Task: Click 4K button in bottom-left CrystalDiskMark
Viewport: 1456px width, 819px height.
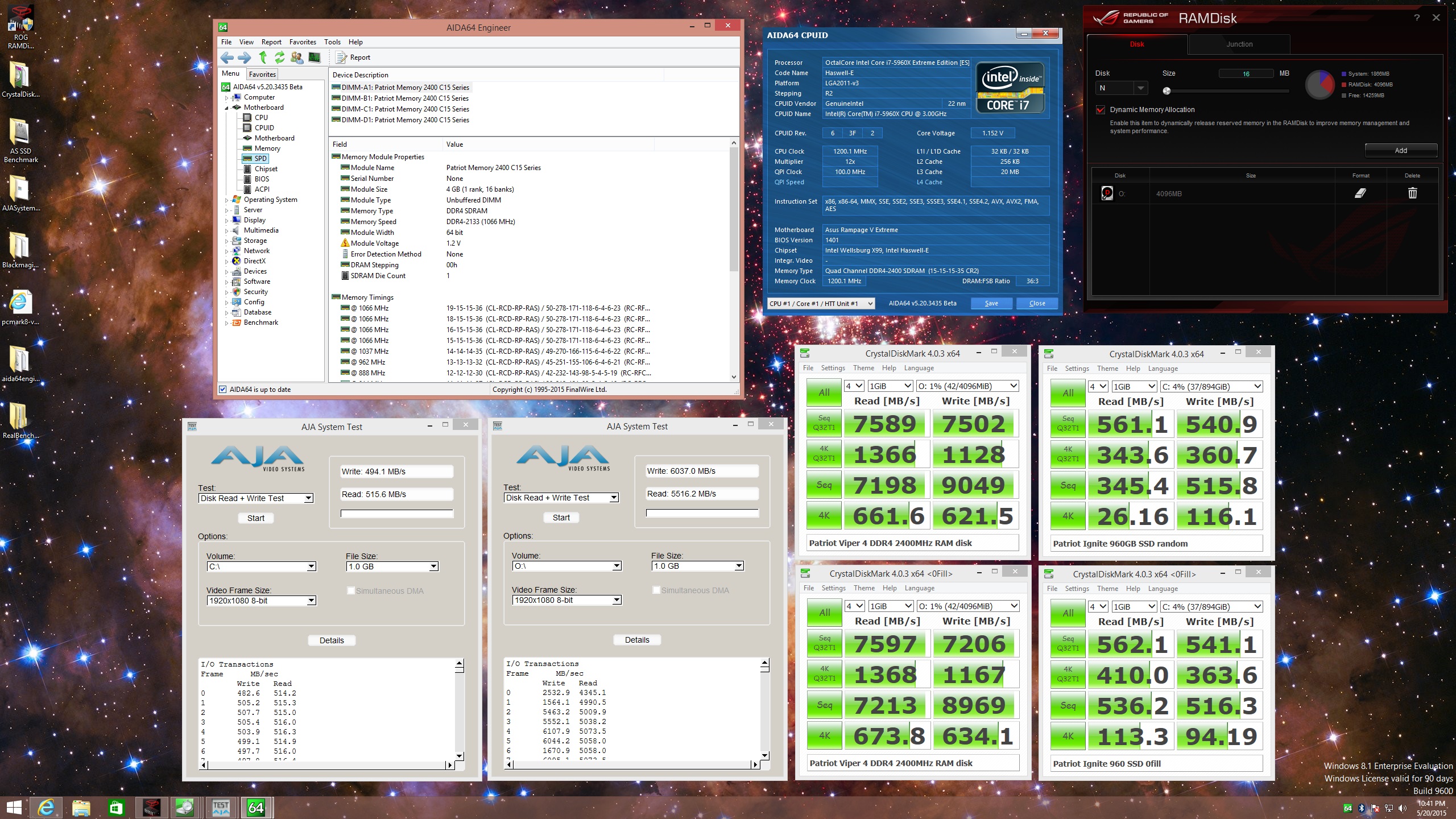Action: click(824, 736)
